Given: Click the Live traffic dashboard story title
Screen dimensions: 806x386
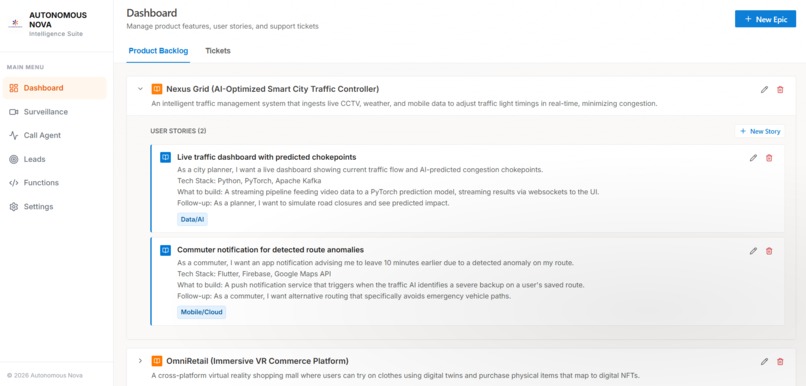Looking at the screenshot, I should click(266, 157).
